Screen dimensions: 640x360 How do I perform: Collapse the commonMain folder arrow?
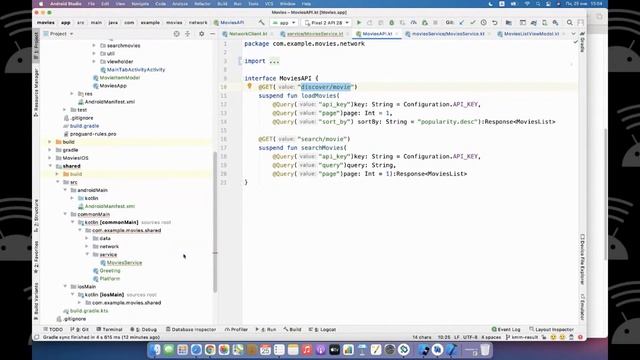click(65, 214)
